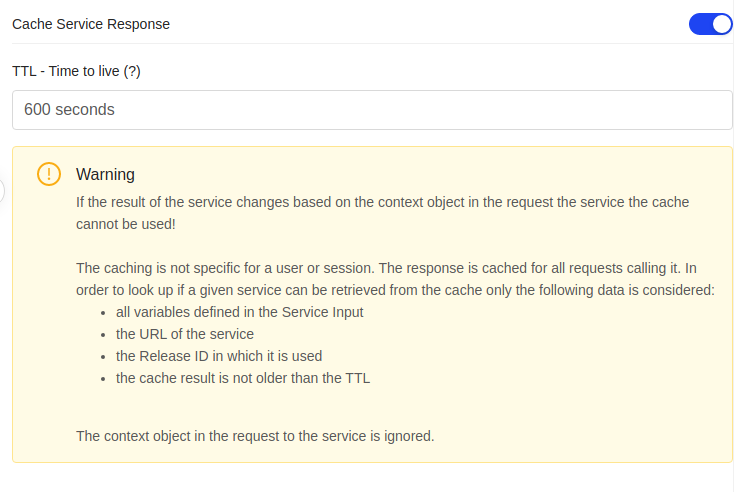
Task: Turn off the Cache Service Response toggle
Action: click(x=710, y=24)
